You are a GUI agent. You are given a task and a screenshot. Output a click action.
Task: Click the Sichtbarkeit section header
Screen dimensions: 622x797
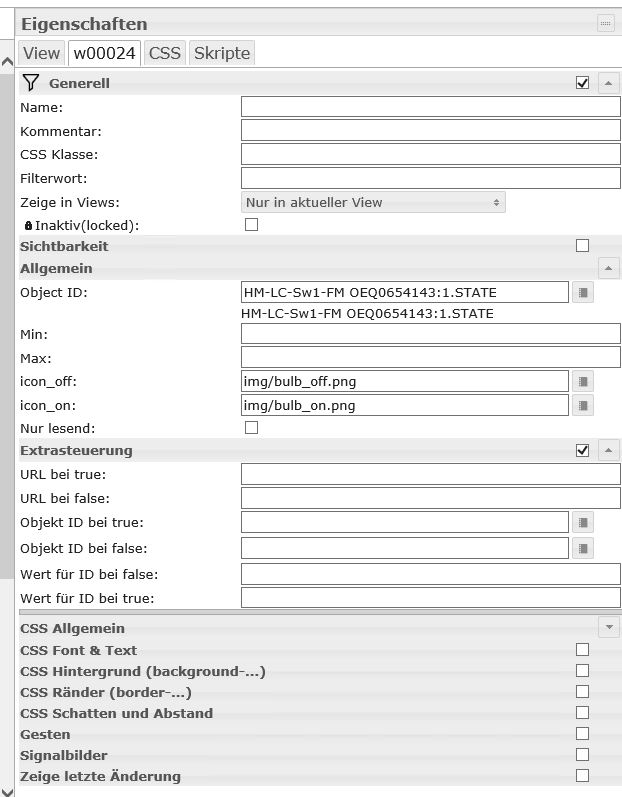[x=319, y=246]
